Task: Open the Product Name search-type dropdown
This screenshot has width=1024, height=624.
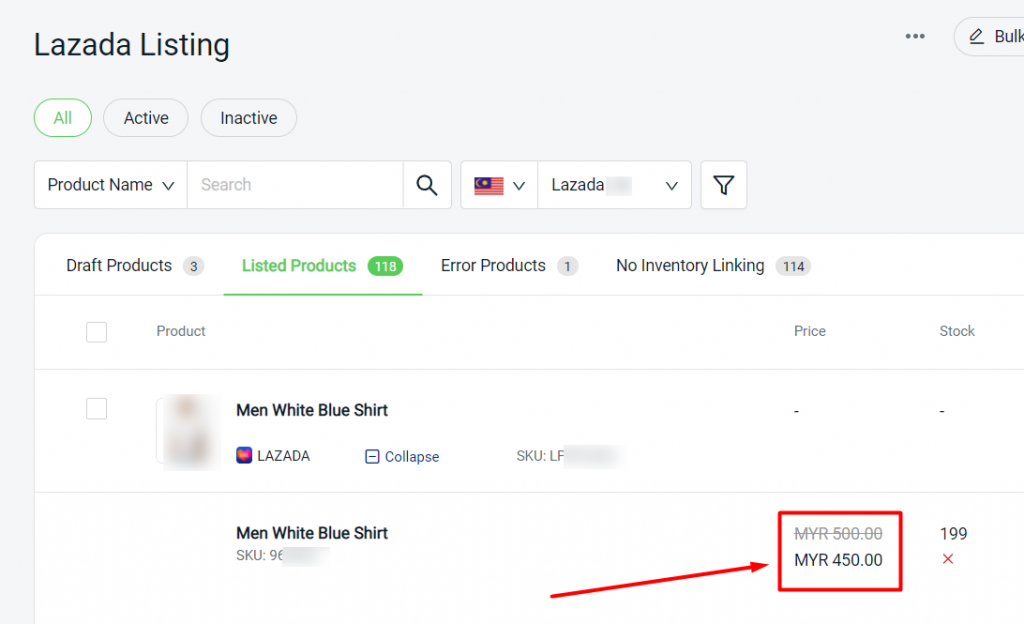Action: click(111, 185)
